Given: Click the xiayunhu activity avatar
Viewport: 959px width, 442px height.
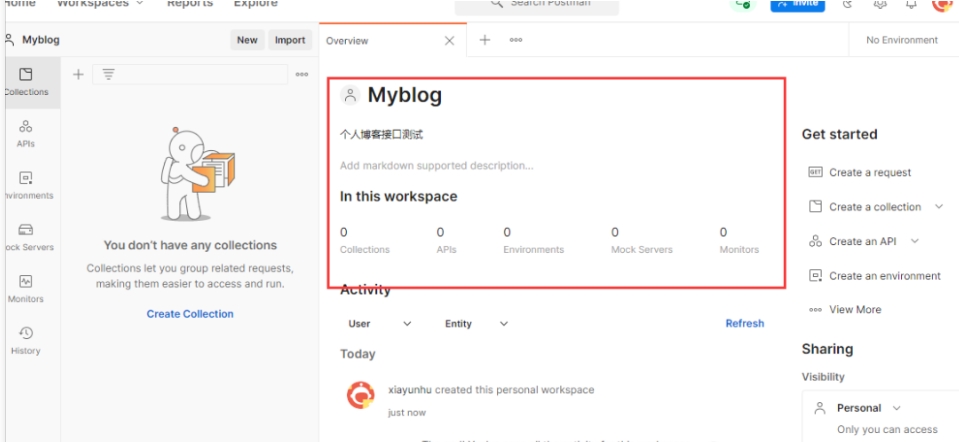Looking at the screenshot, I should [x=360, y=395].
